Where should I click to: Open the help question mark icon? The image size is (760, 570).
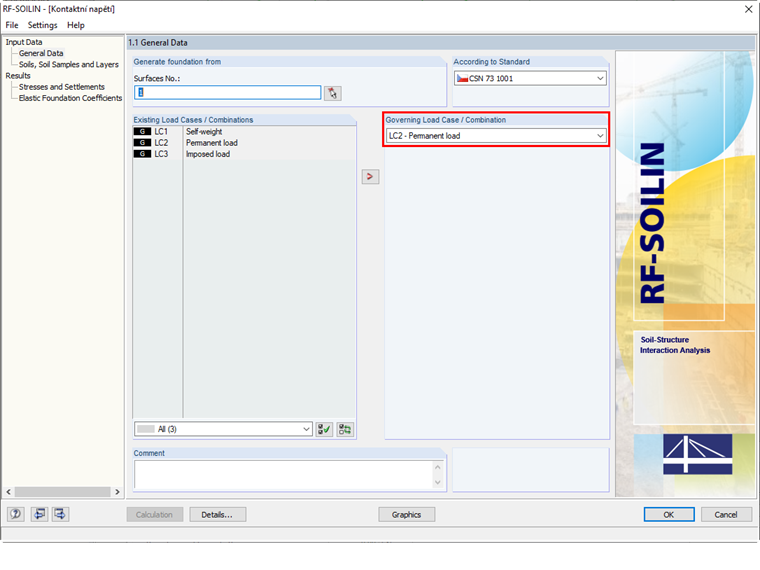16,514
